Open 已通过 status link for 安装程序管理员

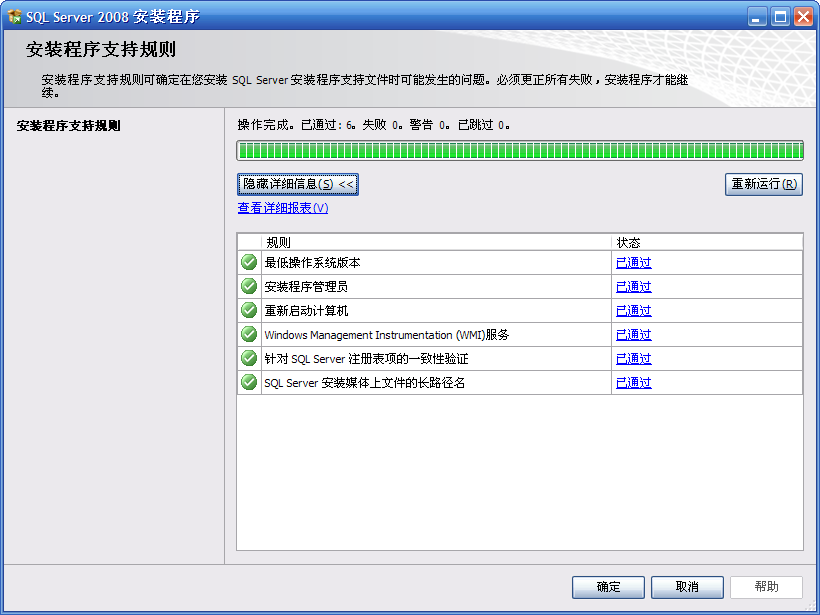pos(633,287)
